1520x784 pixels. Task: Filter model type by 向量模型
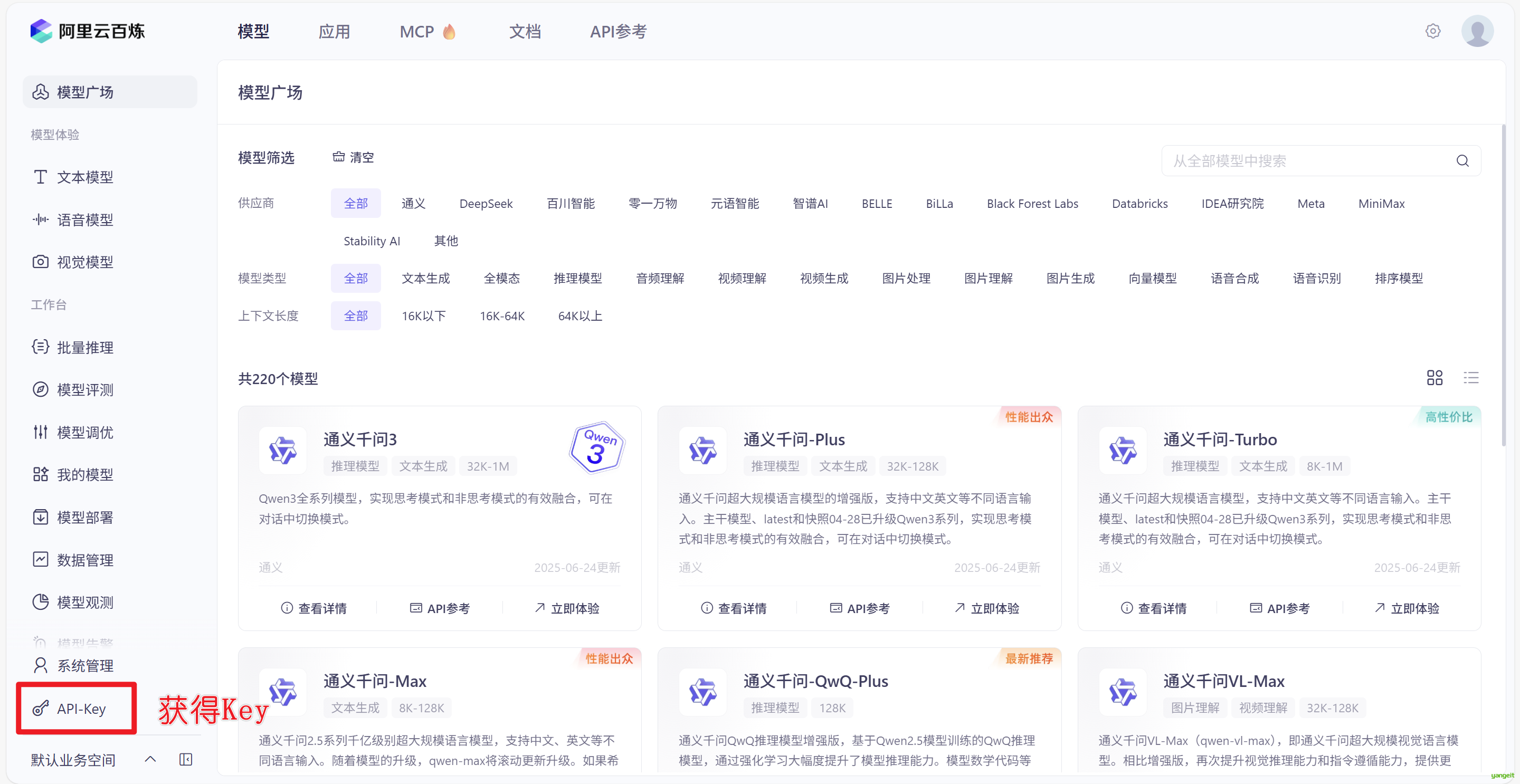(1152, 278)
